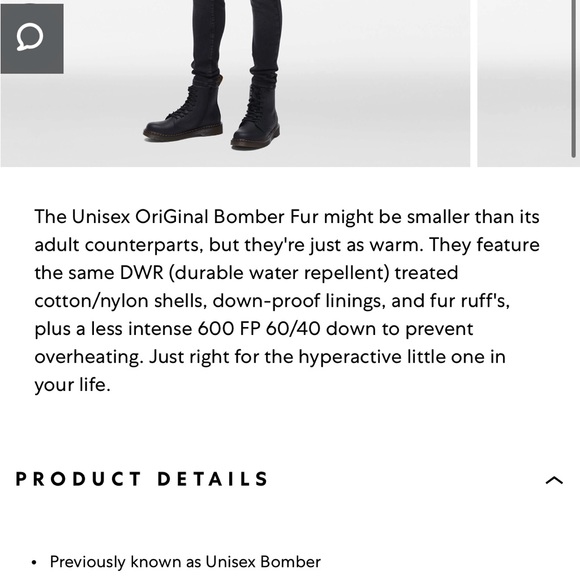Click the model's right black boot
Screen dimensions: 580x580
tap(256, 113)
